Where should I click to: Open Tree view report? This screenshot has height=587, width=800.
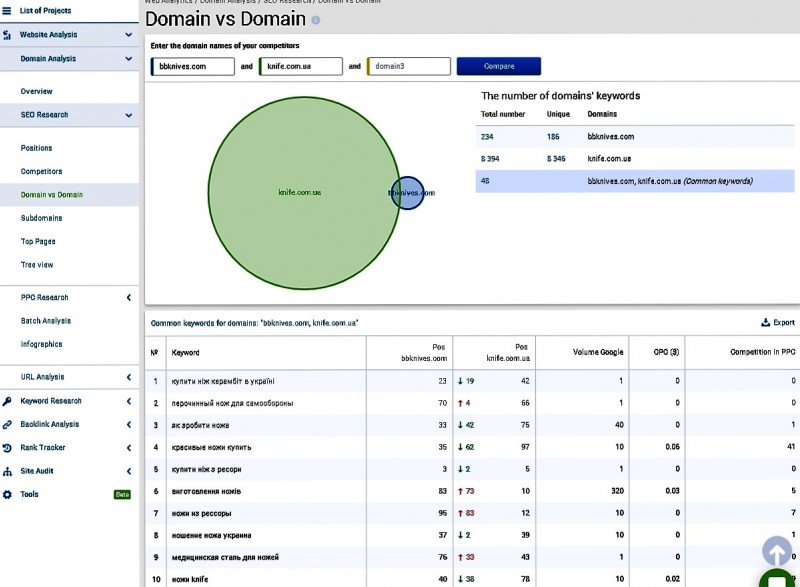point(37,265)
